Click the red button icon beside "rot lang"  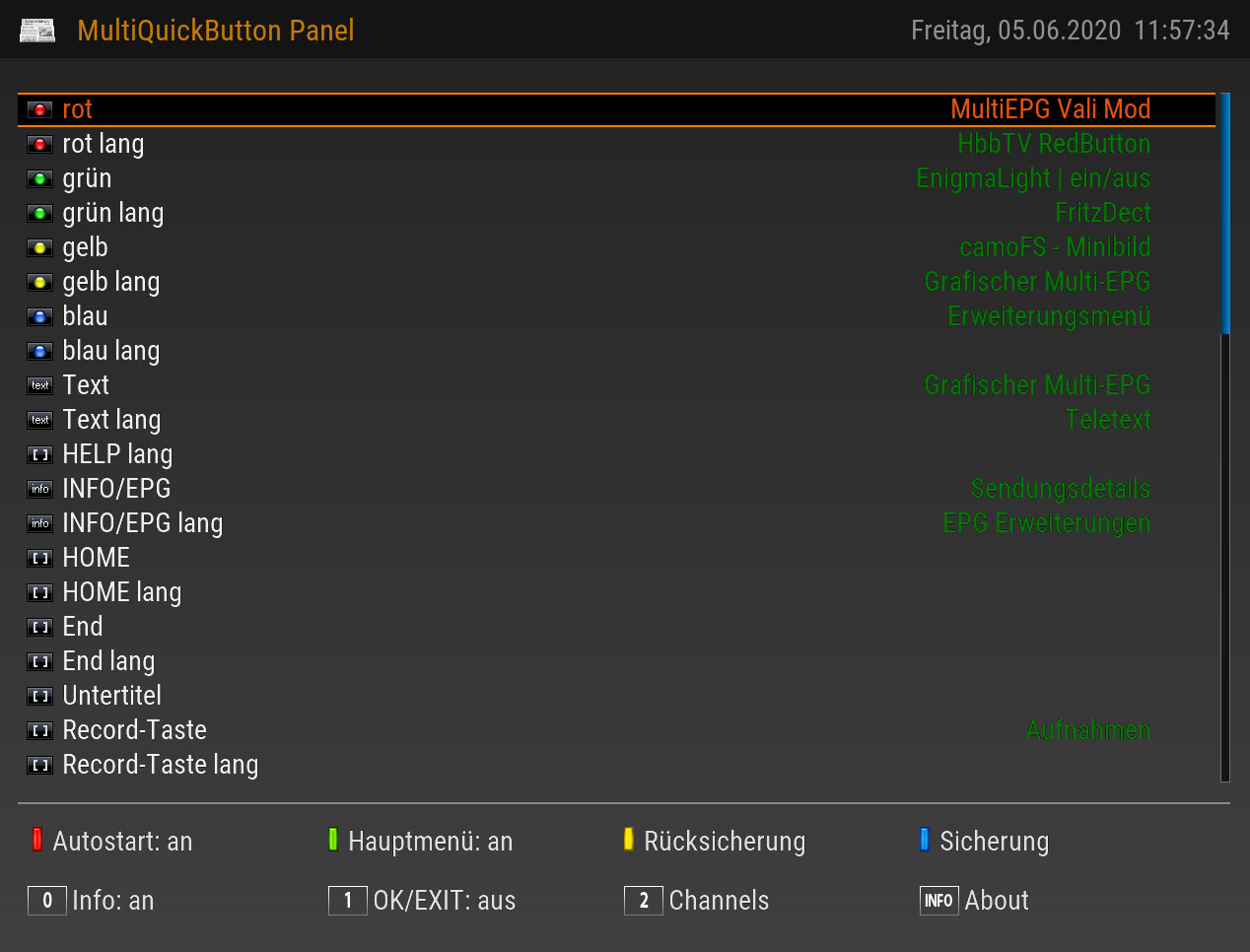(x=39, y=145)
